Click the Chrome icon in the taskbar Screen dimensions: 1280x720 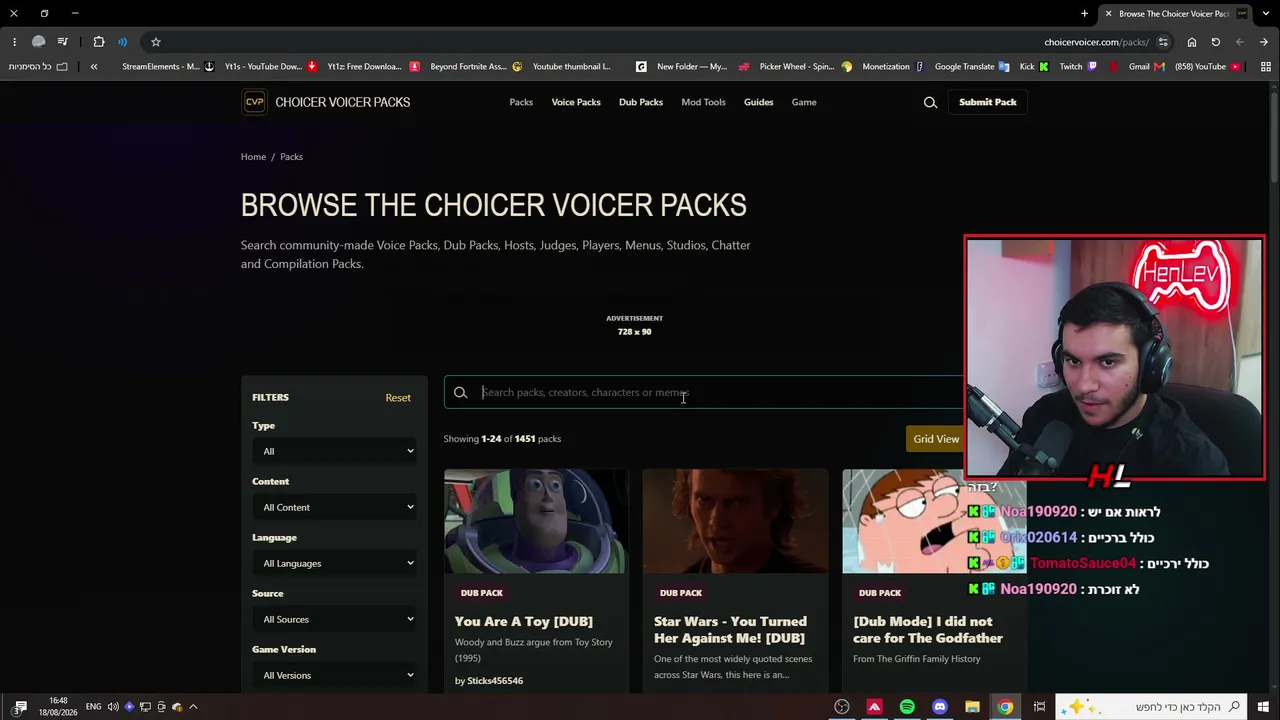(x=1005, y=707)
